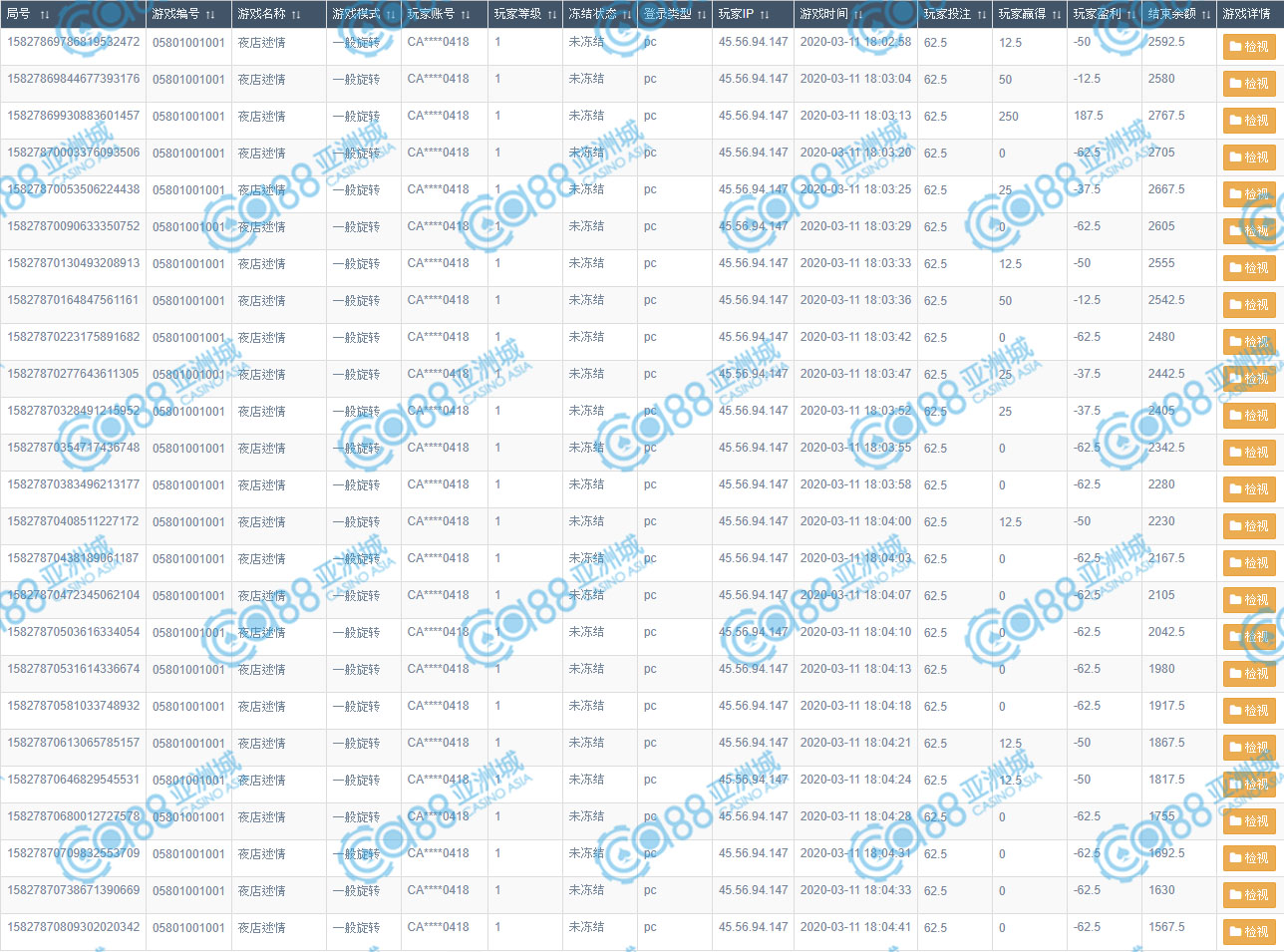Open 检视 for the 18:04:41 round

[1249, 932]
